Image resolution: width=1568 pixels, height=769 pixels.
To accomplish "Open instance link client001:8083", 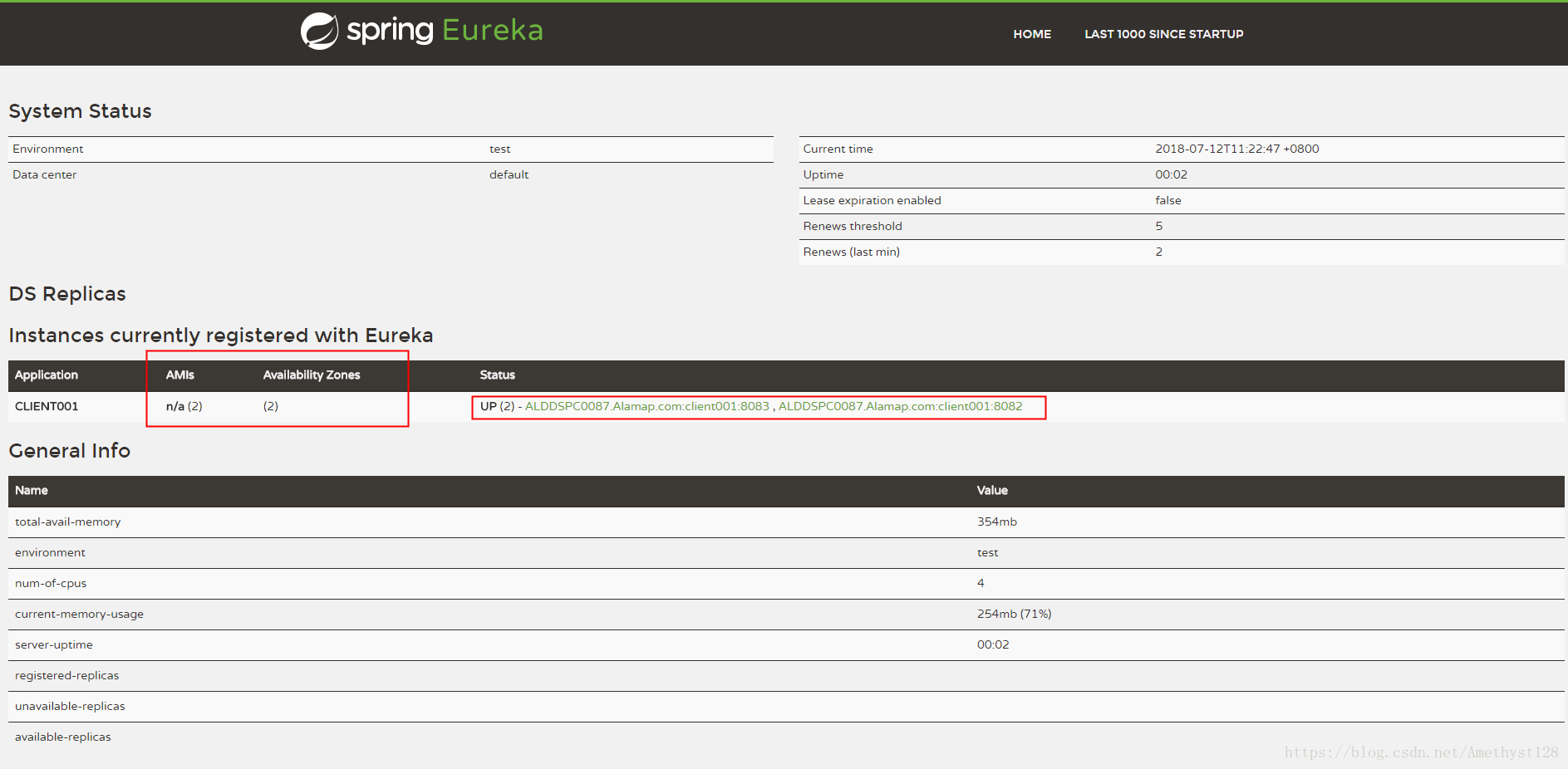I will [x=647, y=406].
